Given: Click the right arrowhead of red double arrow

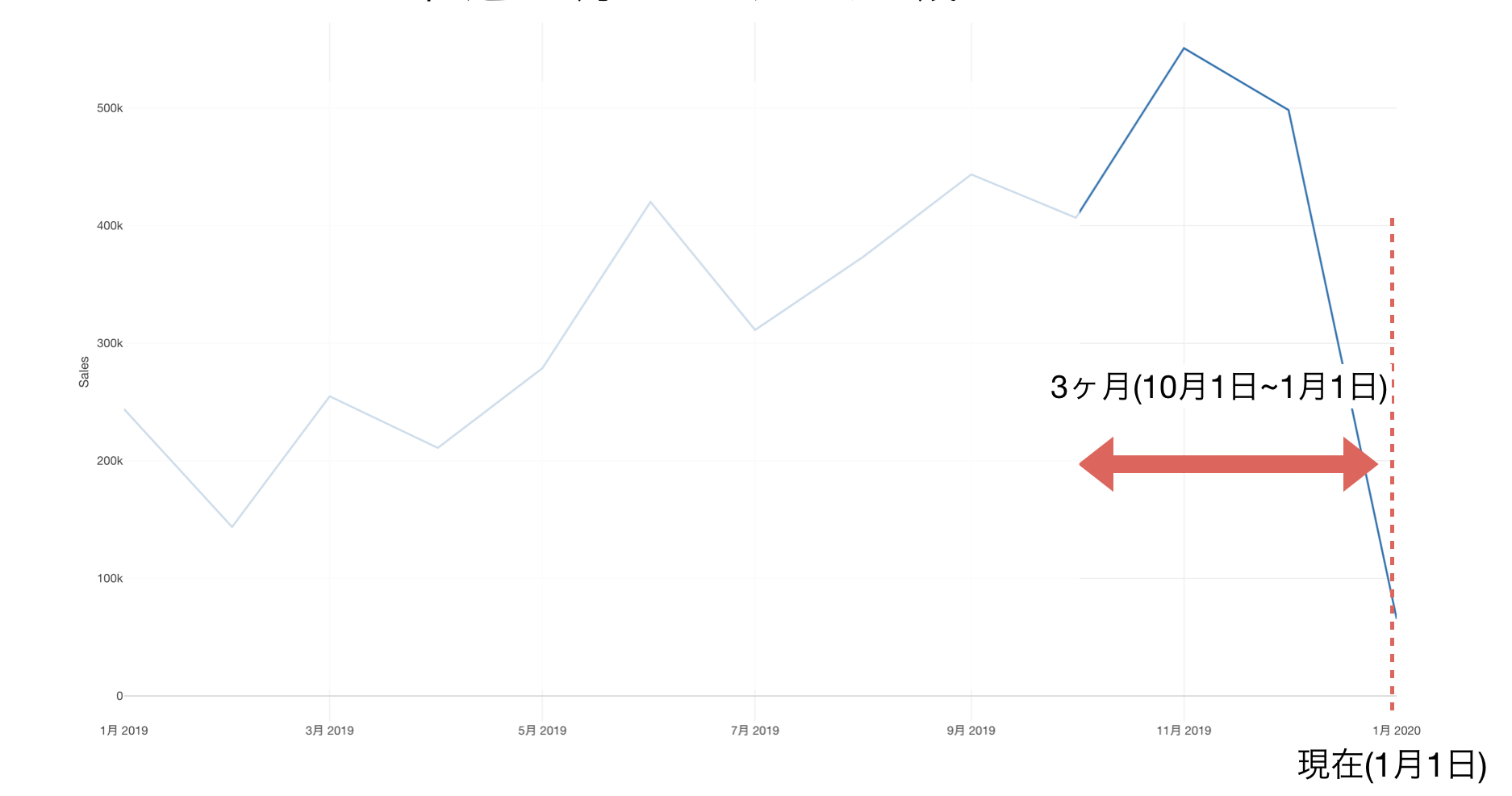Looking at the screenshot, I should coord(1360,464).
